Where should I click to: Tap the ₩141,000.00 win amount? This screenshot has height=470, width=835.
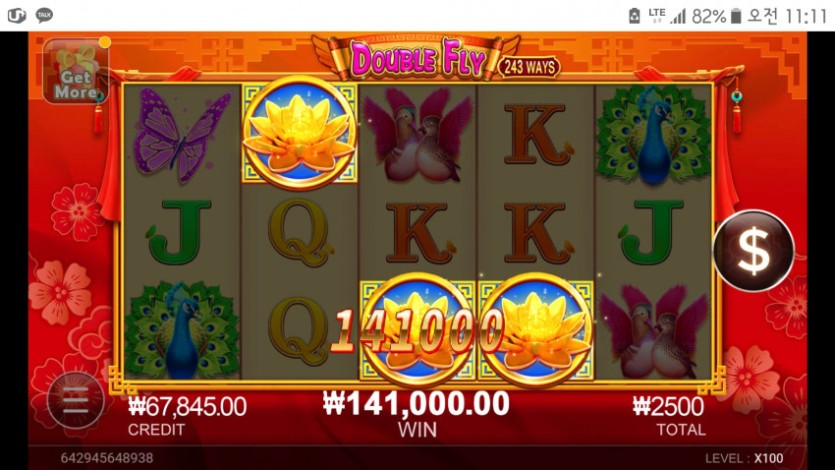pos(416,403)
